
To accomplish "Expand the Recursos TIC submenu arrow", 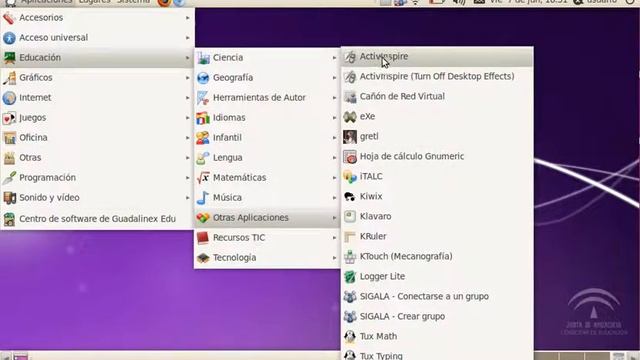I will tap(334, 238).
